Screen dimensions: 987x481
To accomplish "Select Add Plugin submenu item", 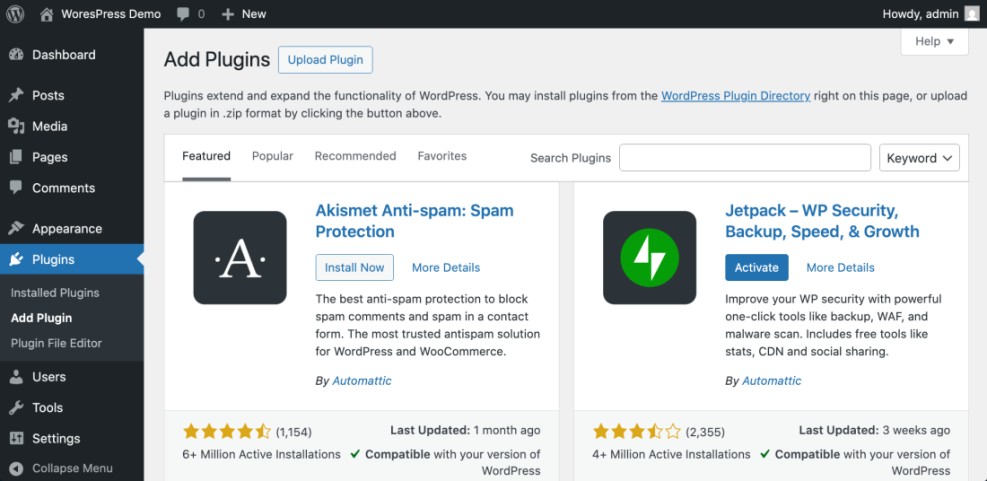I will [42, 318].
